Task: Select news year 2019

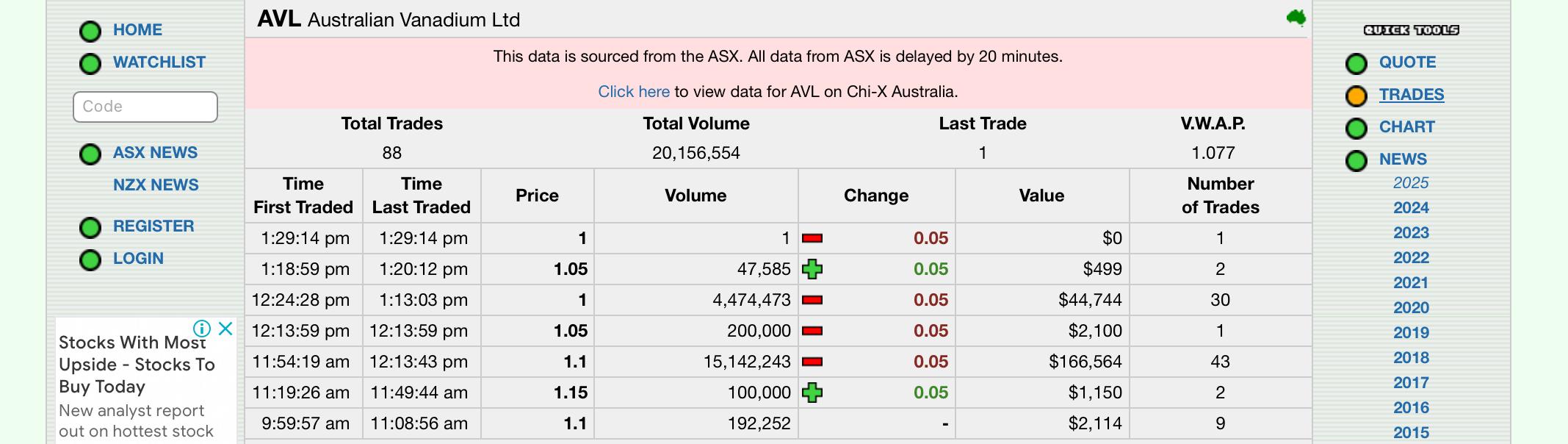Action: (x=1411, y=333)
